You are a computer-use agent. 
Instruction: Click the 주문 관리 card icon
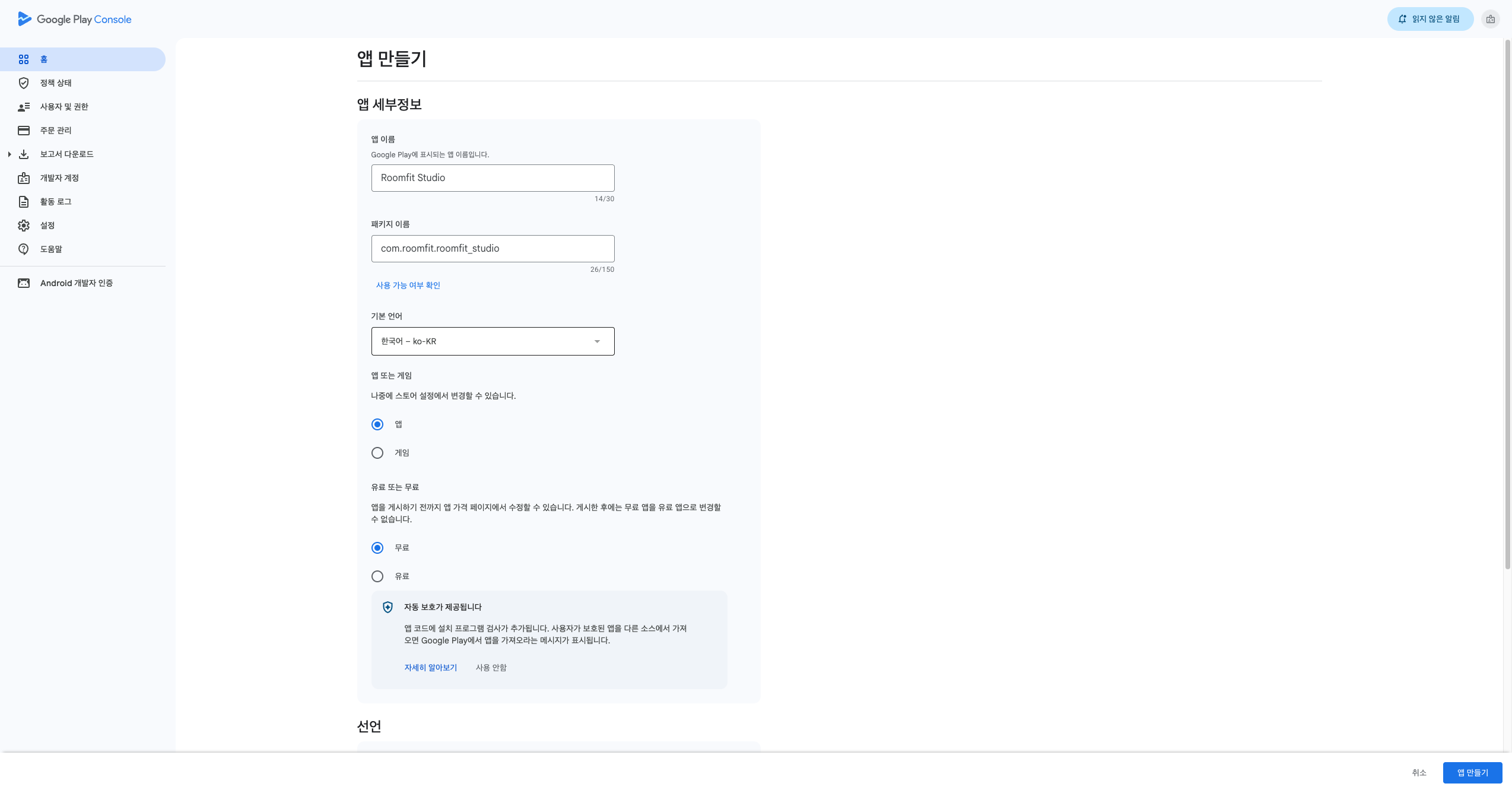click(x=24, y=131)
